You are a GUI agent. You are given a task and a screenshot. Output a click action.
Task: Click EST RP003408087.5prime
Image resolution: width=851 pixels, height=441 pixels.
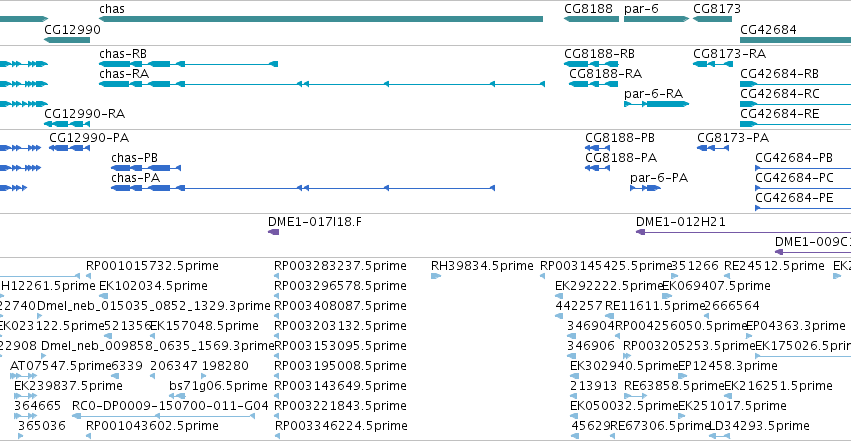(340, 306)
